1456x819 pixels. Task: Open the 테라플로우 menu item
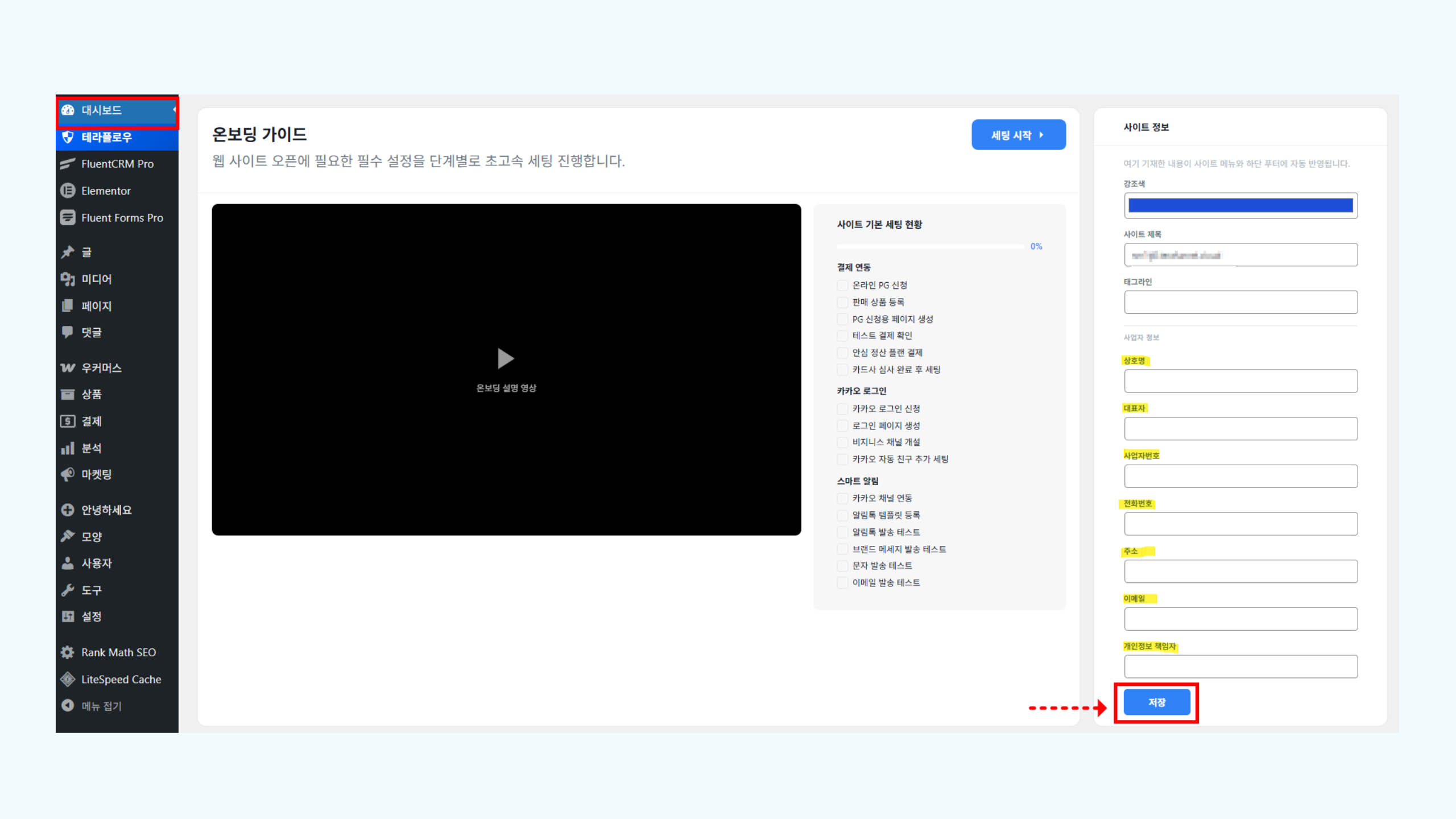[106, 137]
